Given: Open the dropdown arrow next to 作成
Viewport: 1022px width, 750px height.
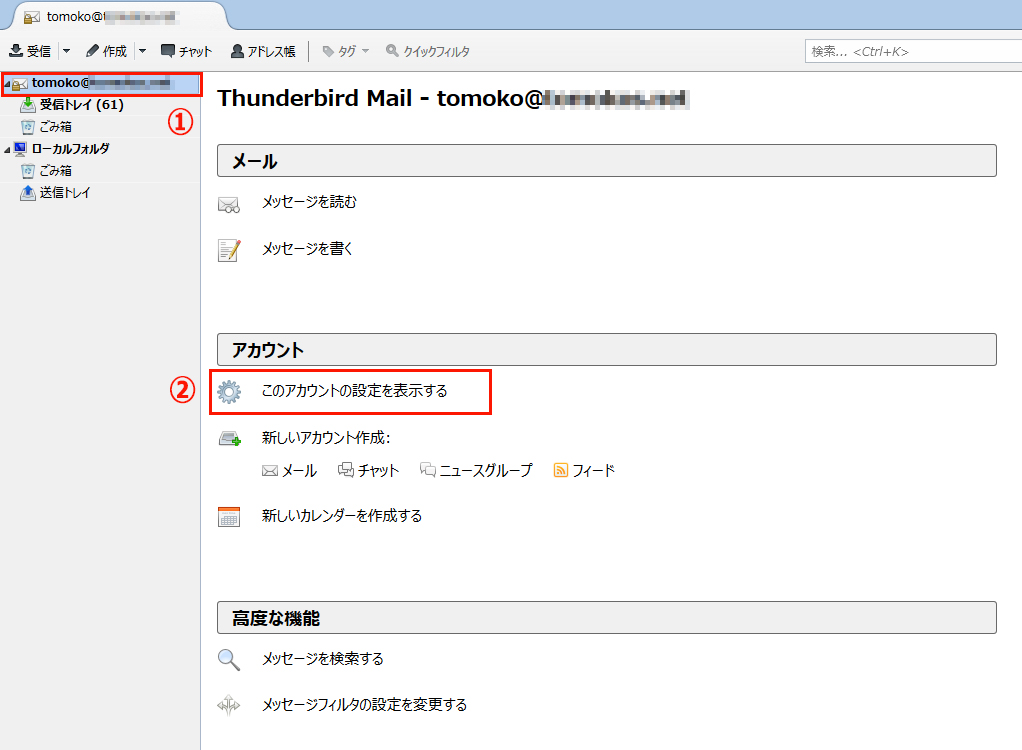Looking at the screenshot, I should pyautogui.click(x=143, y=51).
